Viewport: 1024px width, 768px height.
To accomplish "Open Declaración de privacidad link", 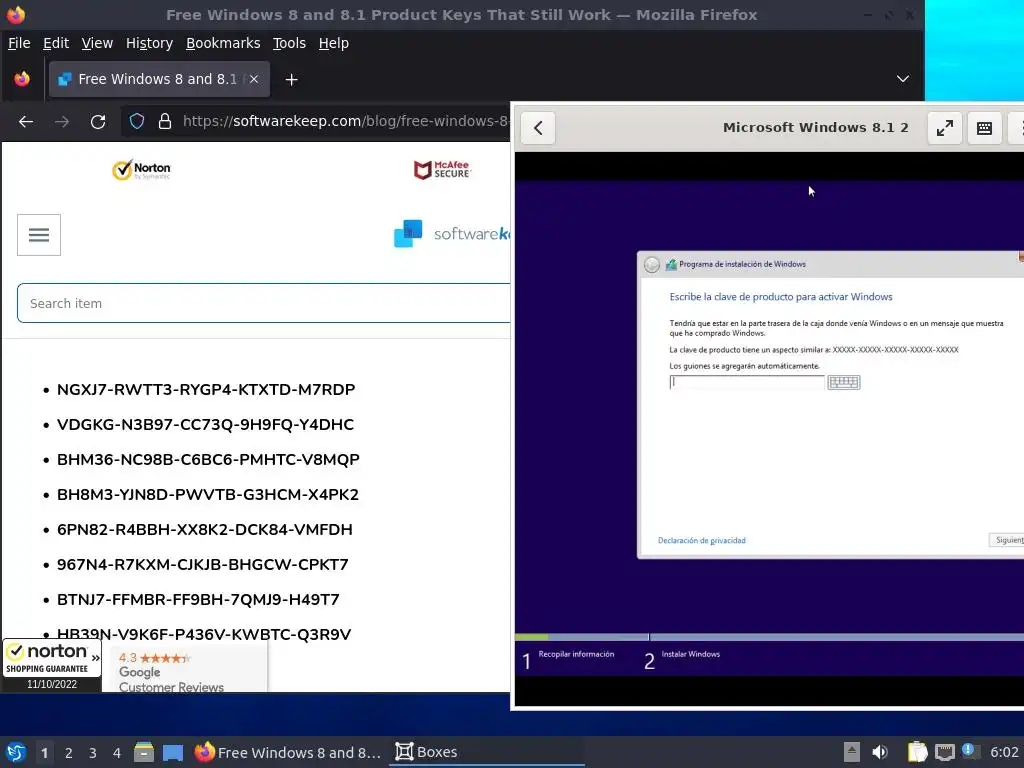I will point(701,541).
